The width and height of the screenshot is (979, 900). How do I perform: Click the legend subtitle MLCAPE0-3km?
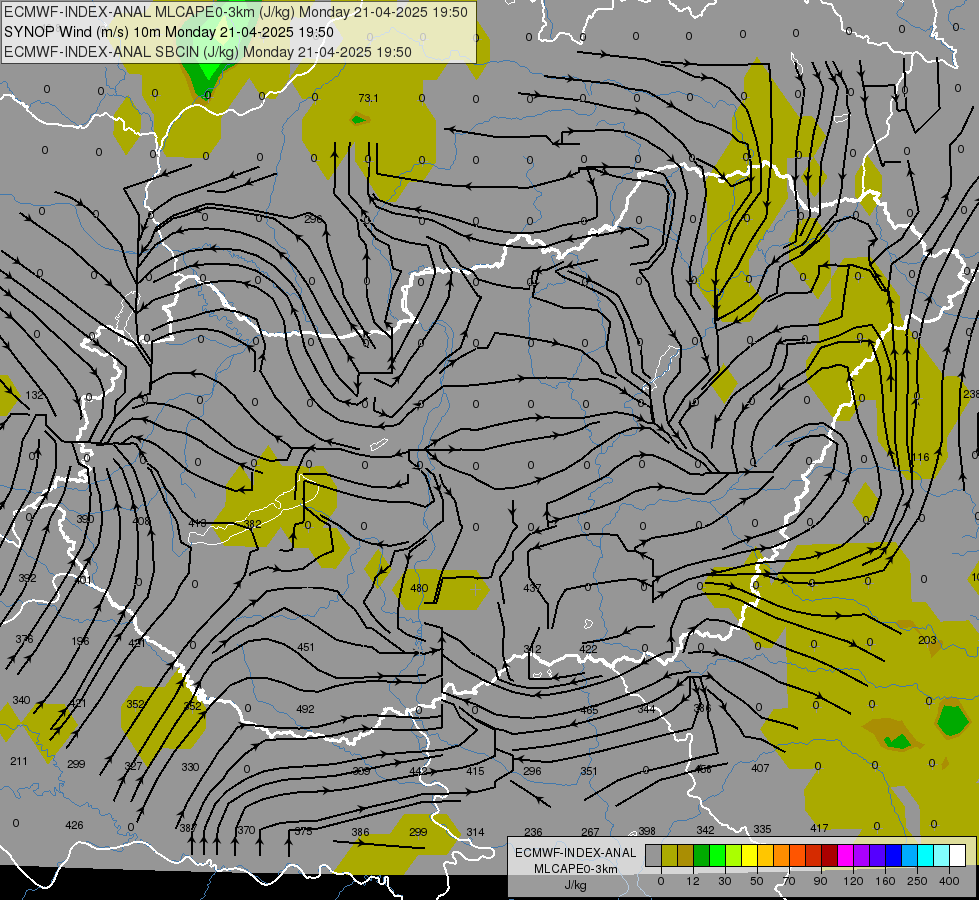pyautogui.click(x=576, y=869)
